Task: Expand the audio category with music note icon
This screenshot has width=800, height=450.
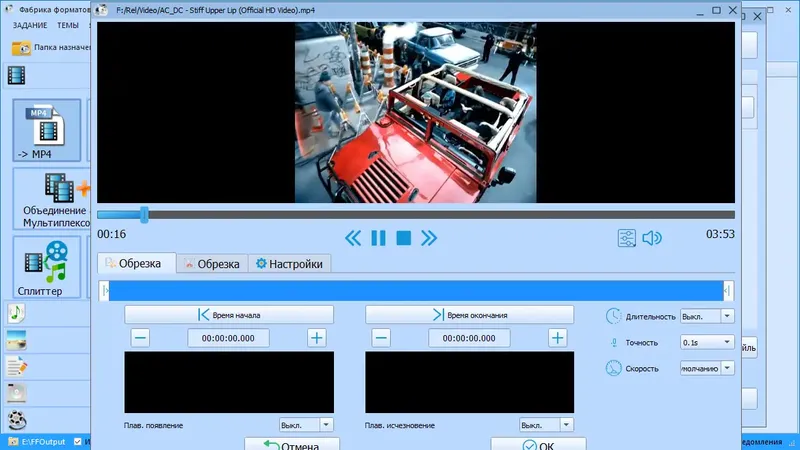Action: 16,313
